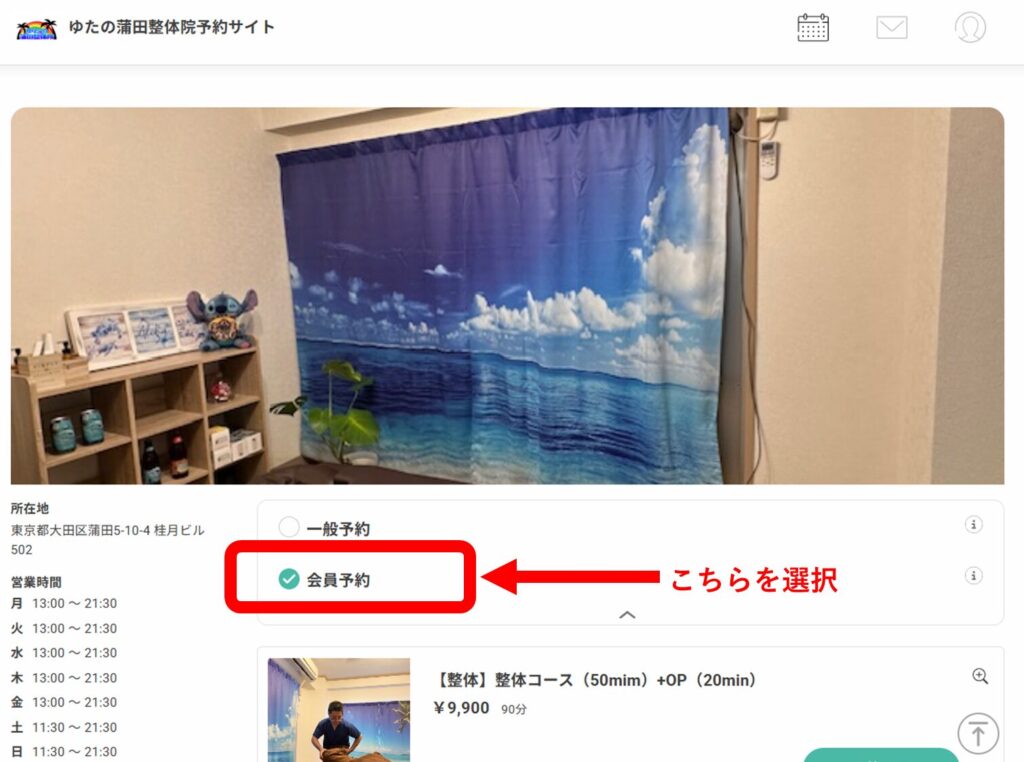The image size is (1024, 762).
Task: Open the user profile avatar icon
Action: click(970, 27)
